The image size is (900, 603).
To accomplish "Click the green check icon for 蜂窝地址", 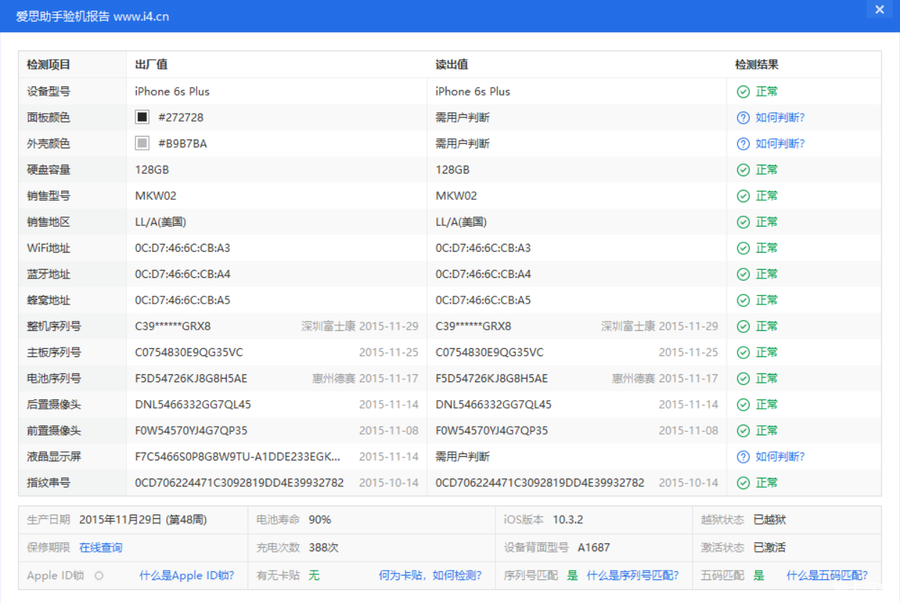I will click(x=743, y=300).
